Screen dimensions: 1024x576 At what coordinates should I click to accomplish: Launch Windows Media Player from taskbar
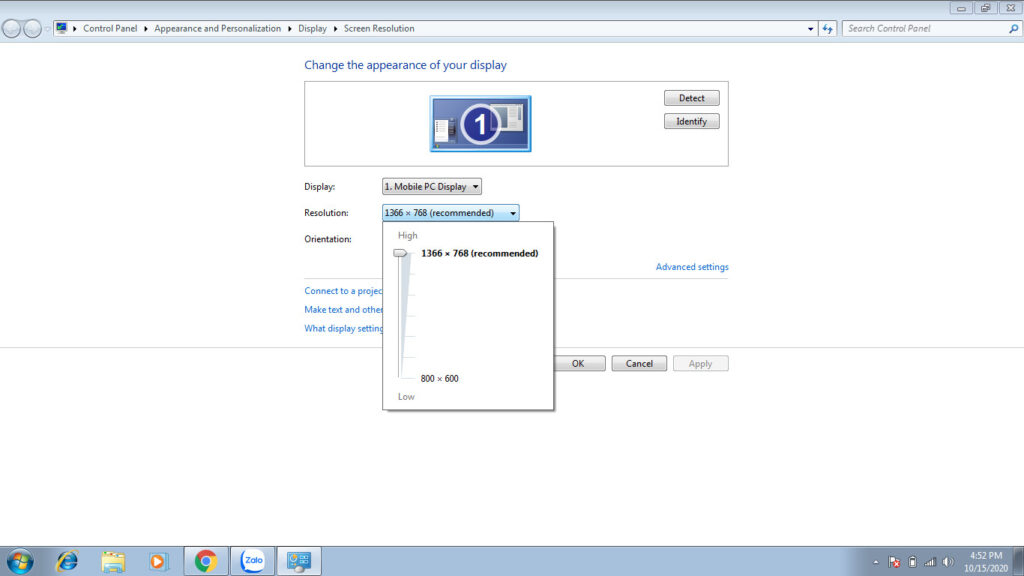(158, 561)
